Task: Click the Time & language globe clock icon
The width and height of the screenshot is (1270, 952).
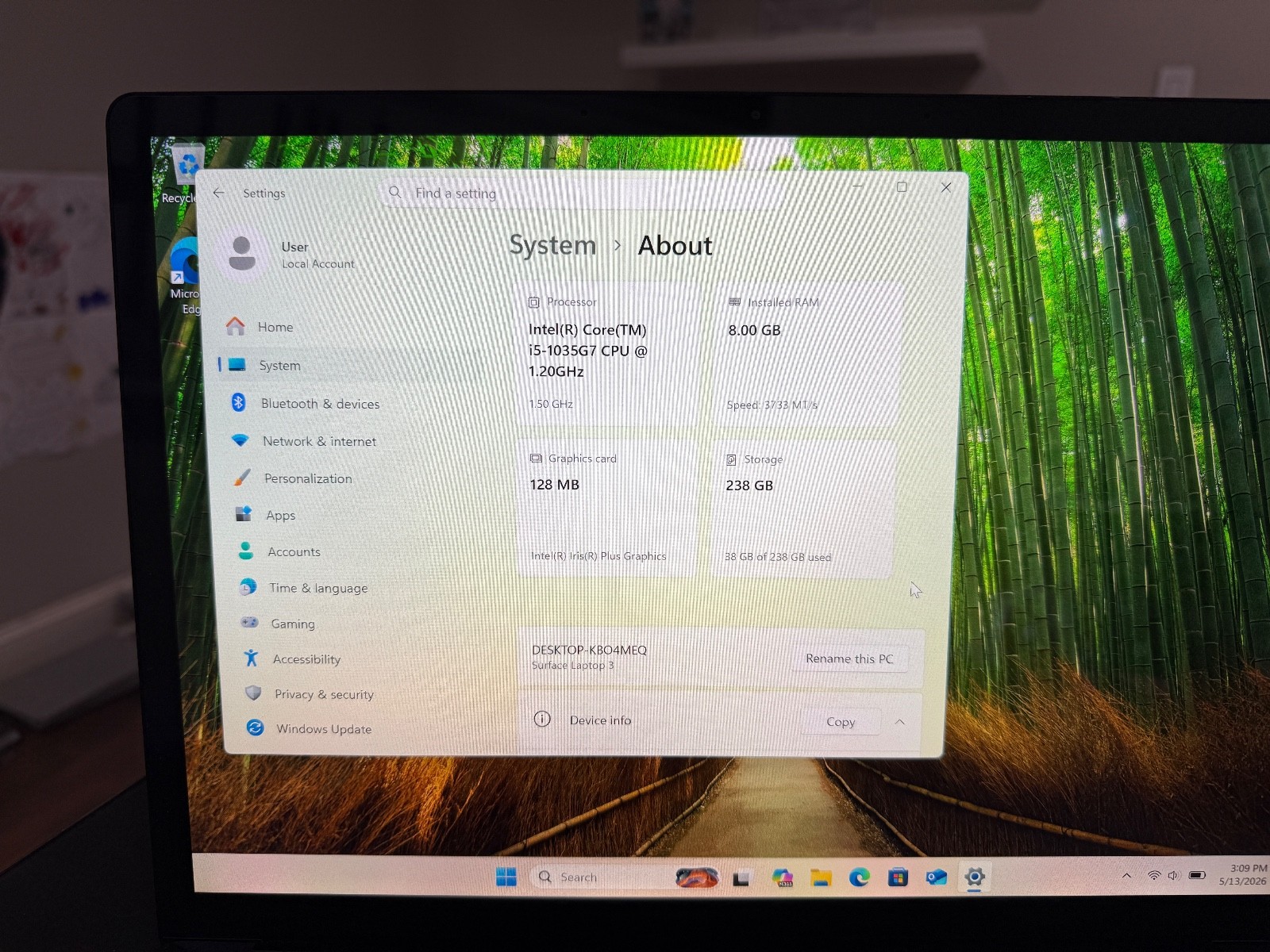Action: tap(248, 587)
